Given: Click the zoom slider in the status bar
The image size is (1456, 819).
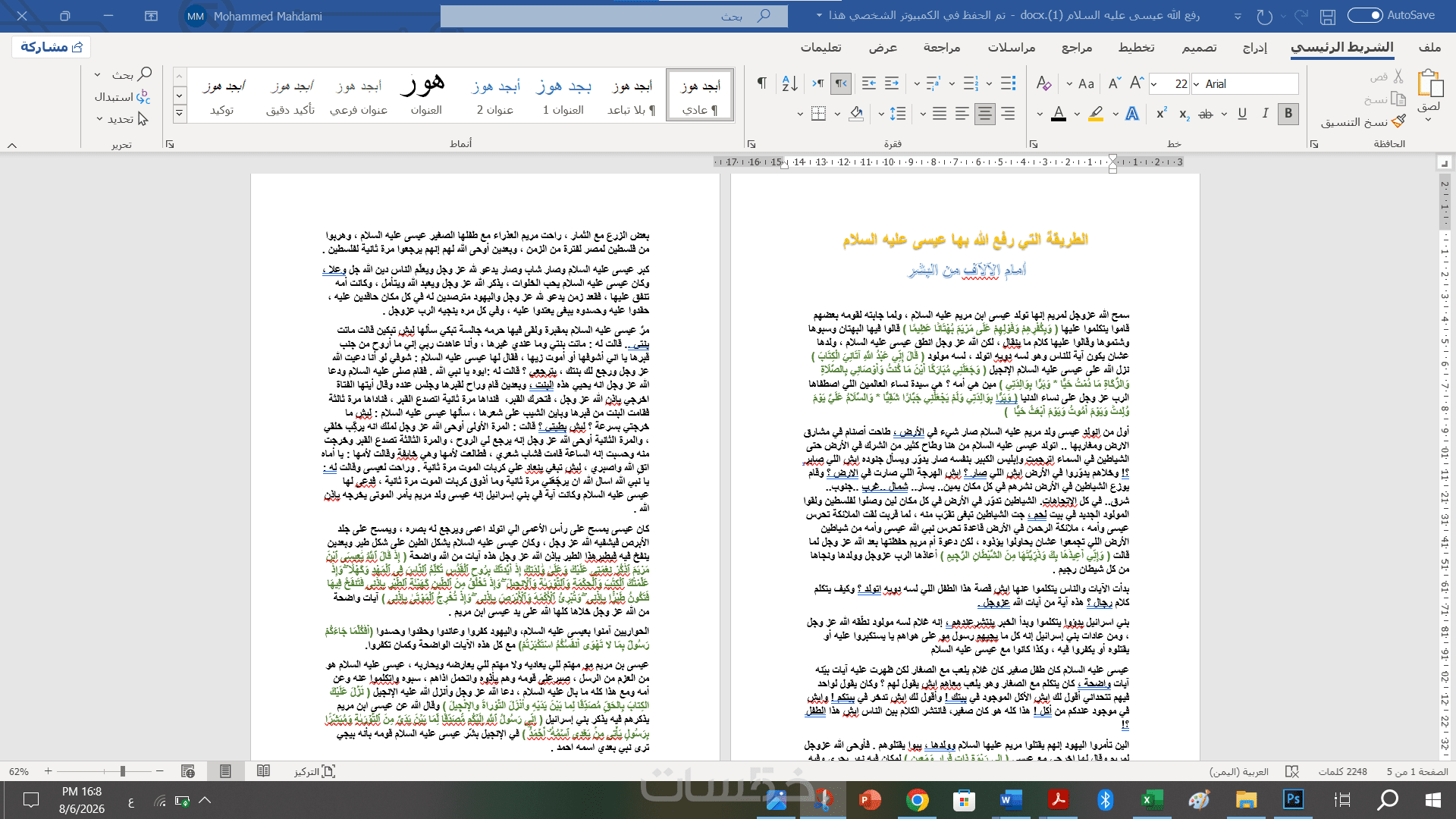Looking at the screenshot, I should (104, 771).
